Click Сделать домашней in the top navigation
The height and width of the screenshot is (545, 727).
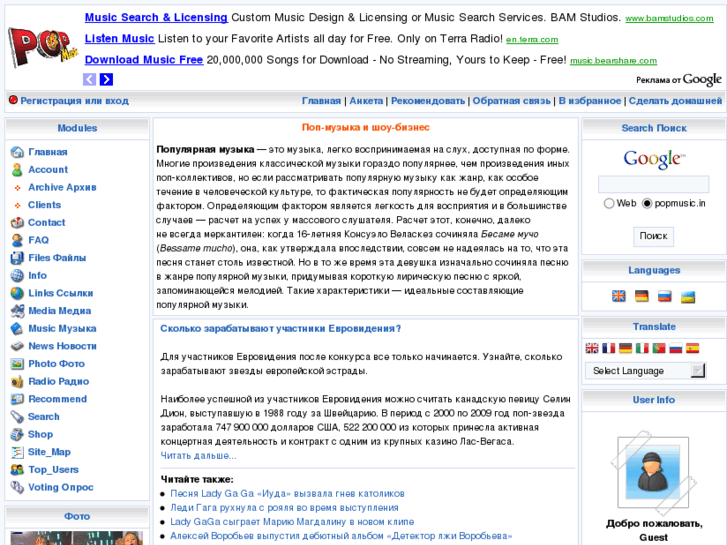click(675, 101)
